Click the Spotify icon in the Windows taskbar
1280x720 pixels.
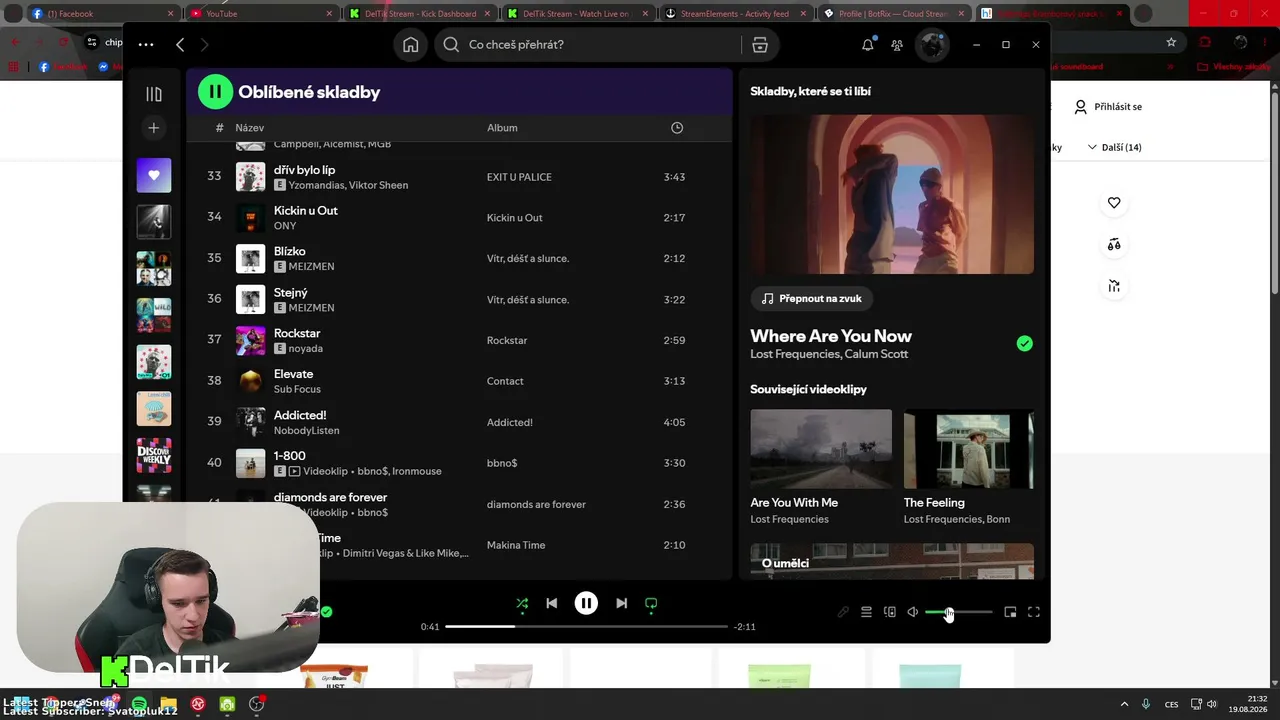pos(139,704)
